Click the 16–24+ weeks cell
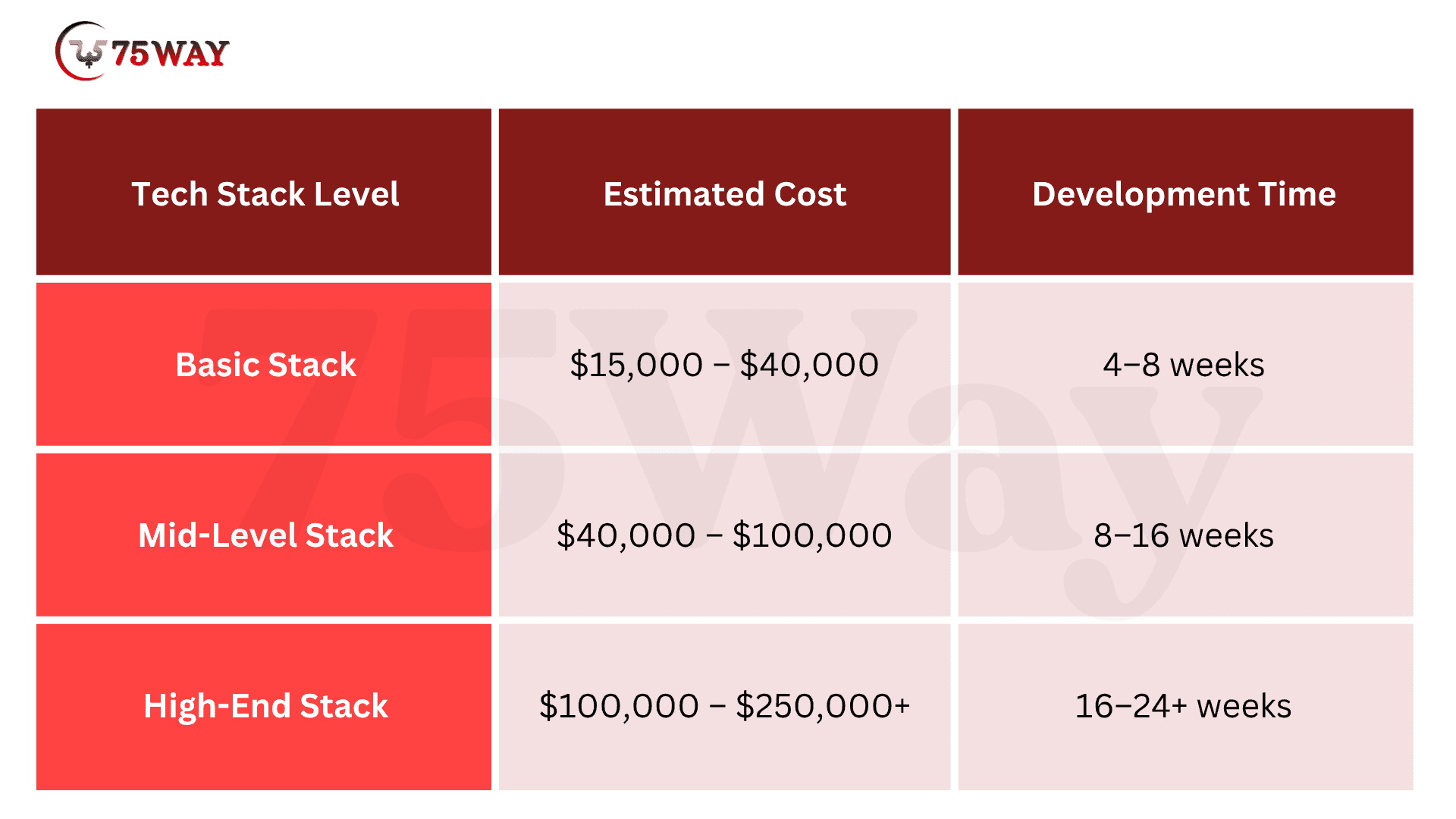 point(1184,706)
